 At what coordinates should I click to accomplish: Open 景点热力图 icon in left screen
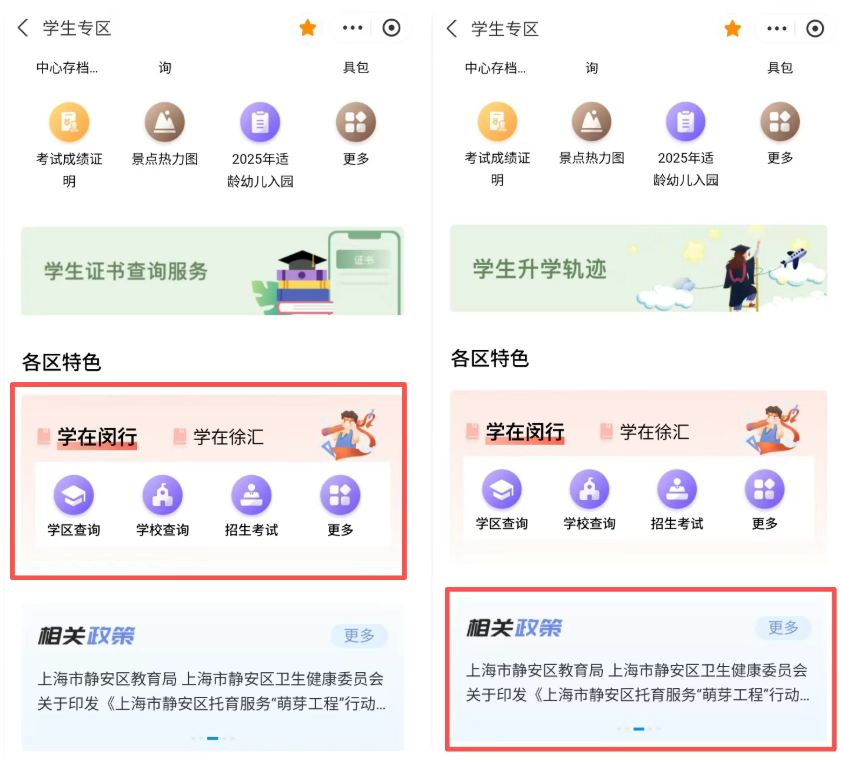[x=165, y=123]
